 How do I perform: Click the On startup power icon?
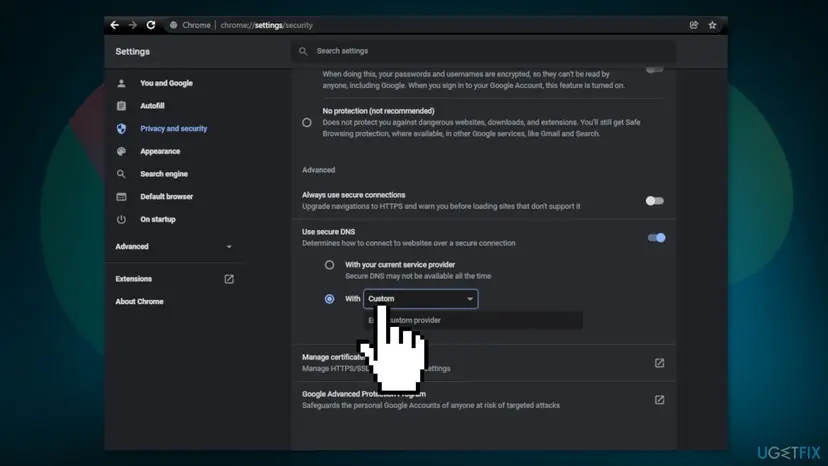121,219
